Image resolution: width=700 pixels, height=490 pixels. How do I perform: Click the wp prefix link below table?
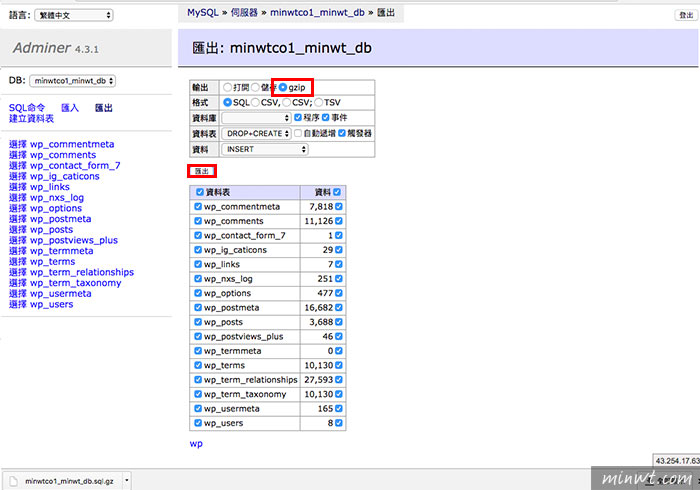(196, 444)
